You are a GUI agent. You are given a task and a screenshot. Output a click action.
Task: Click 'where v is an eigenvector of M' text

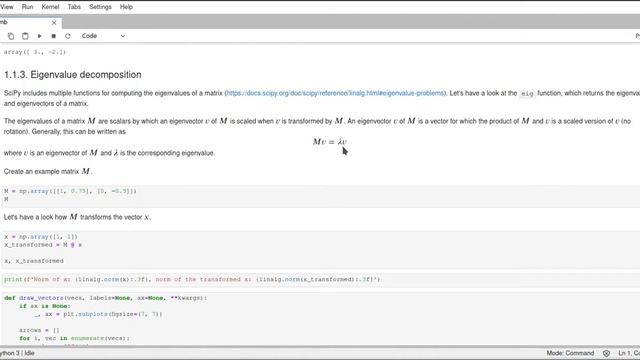pos(109,153)
